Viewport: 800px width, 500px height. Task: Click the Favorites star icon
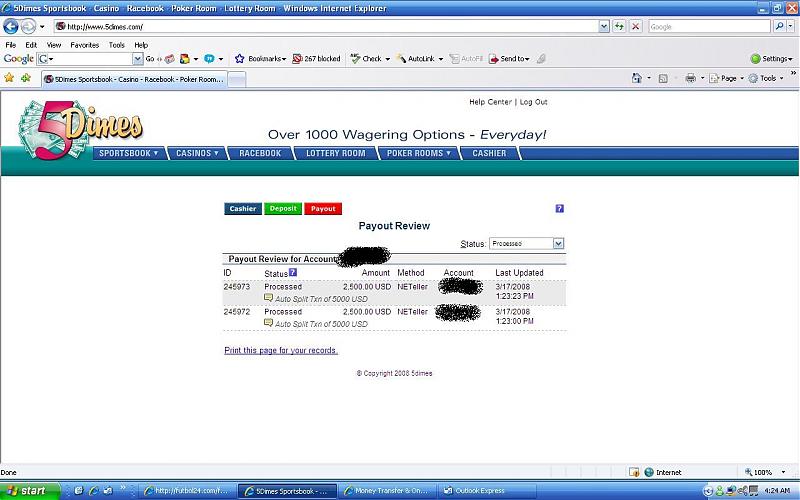point(10,78)
